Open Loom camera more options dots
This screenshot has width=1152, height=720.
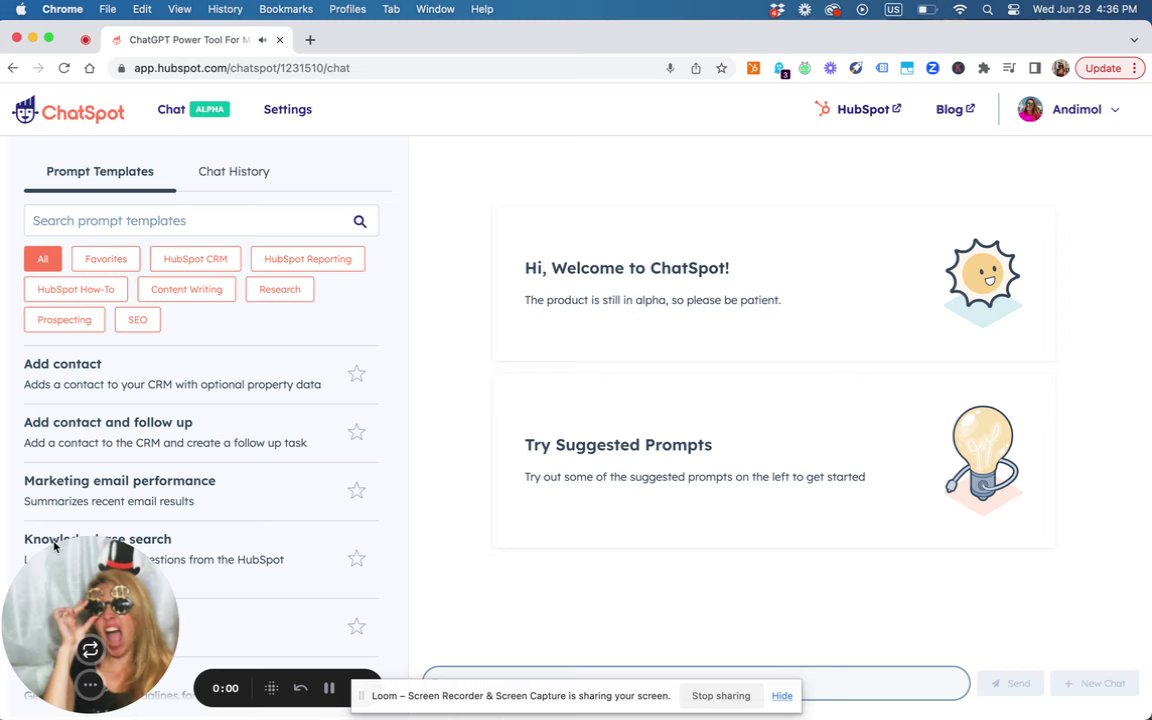point(90,685)
